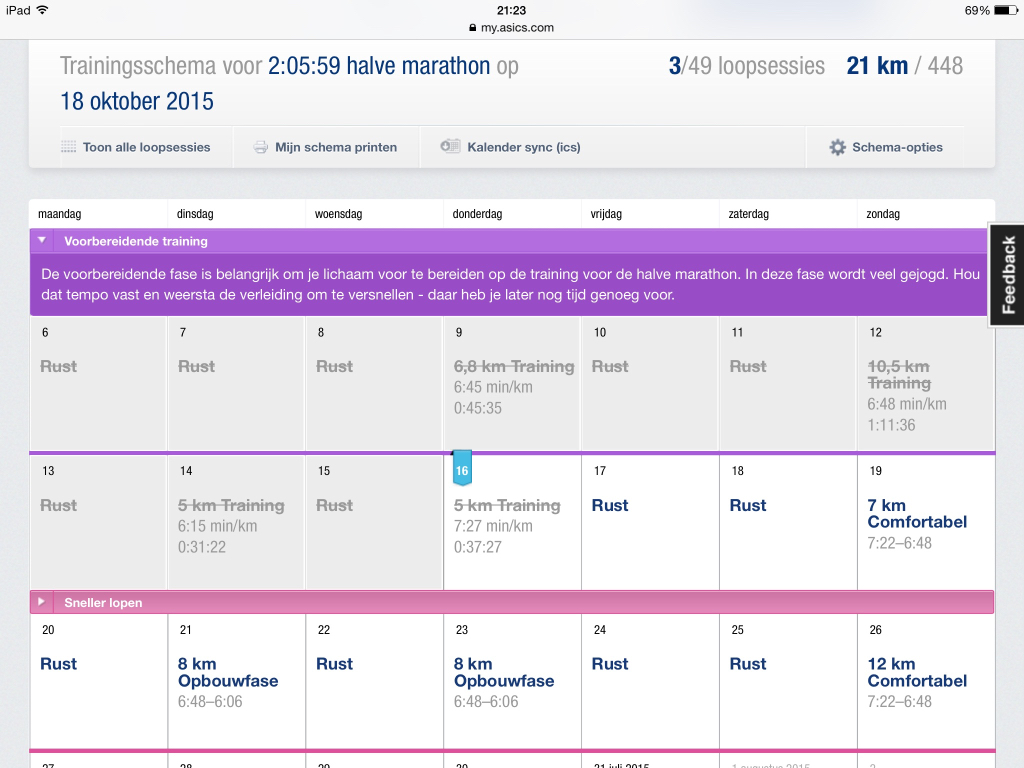Click the 'Mijn schema printen' link
Screen dimensions: 1024x768
coord(337,147)
